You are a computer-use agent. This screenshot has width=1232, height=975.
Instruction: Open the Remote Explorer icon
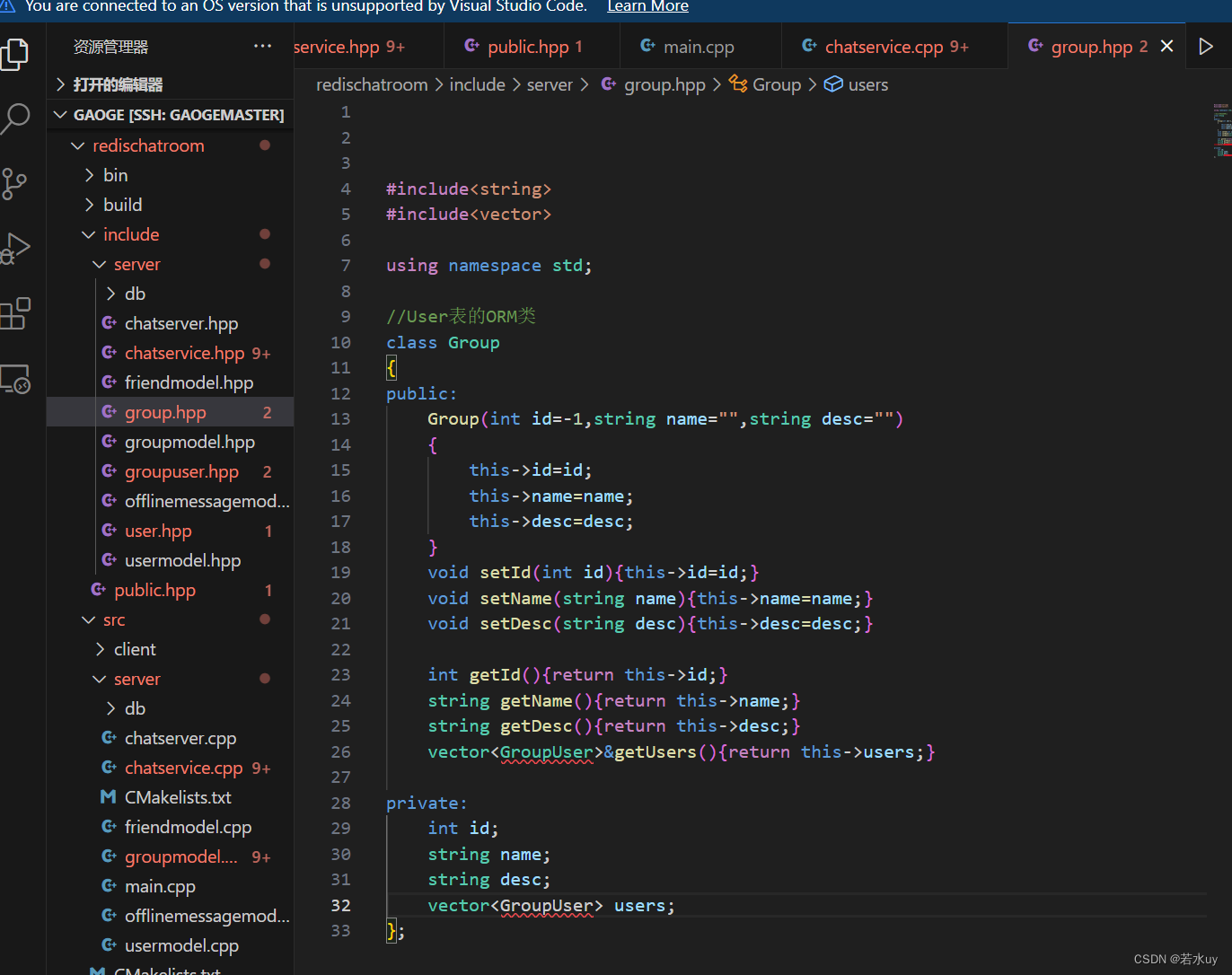click(x=16, y=380)
